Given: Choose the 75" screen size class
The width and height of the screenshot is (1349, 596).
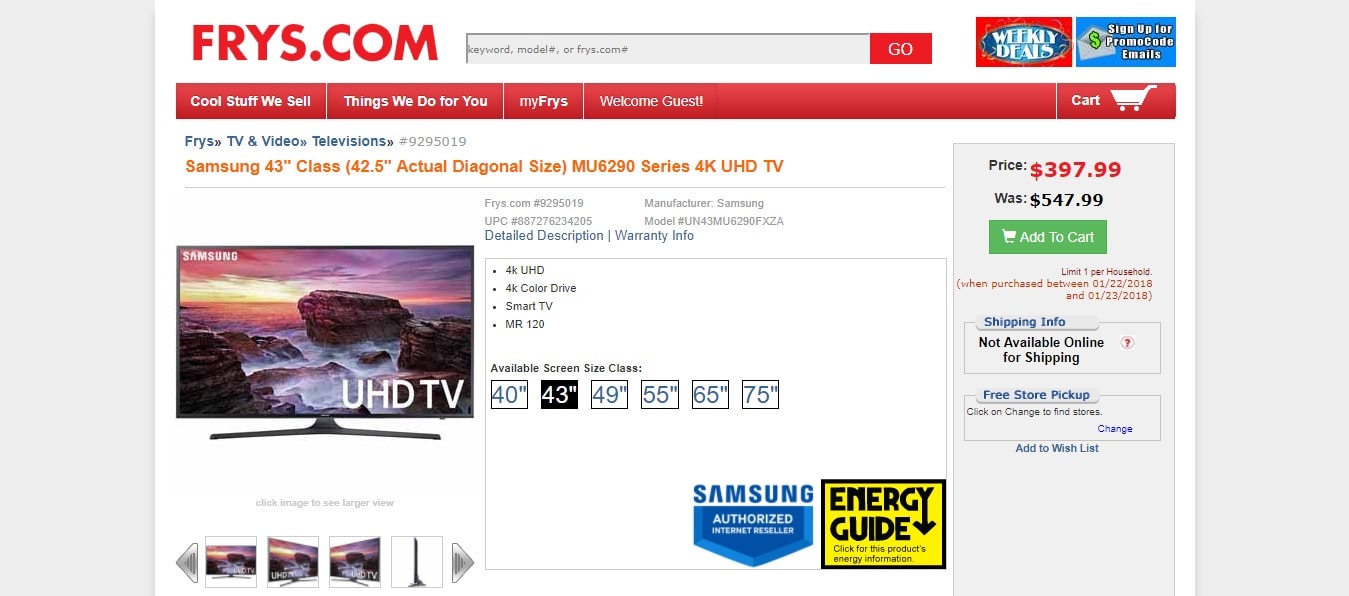Looking at the screenshot, I should [760, 395].
